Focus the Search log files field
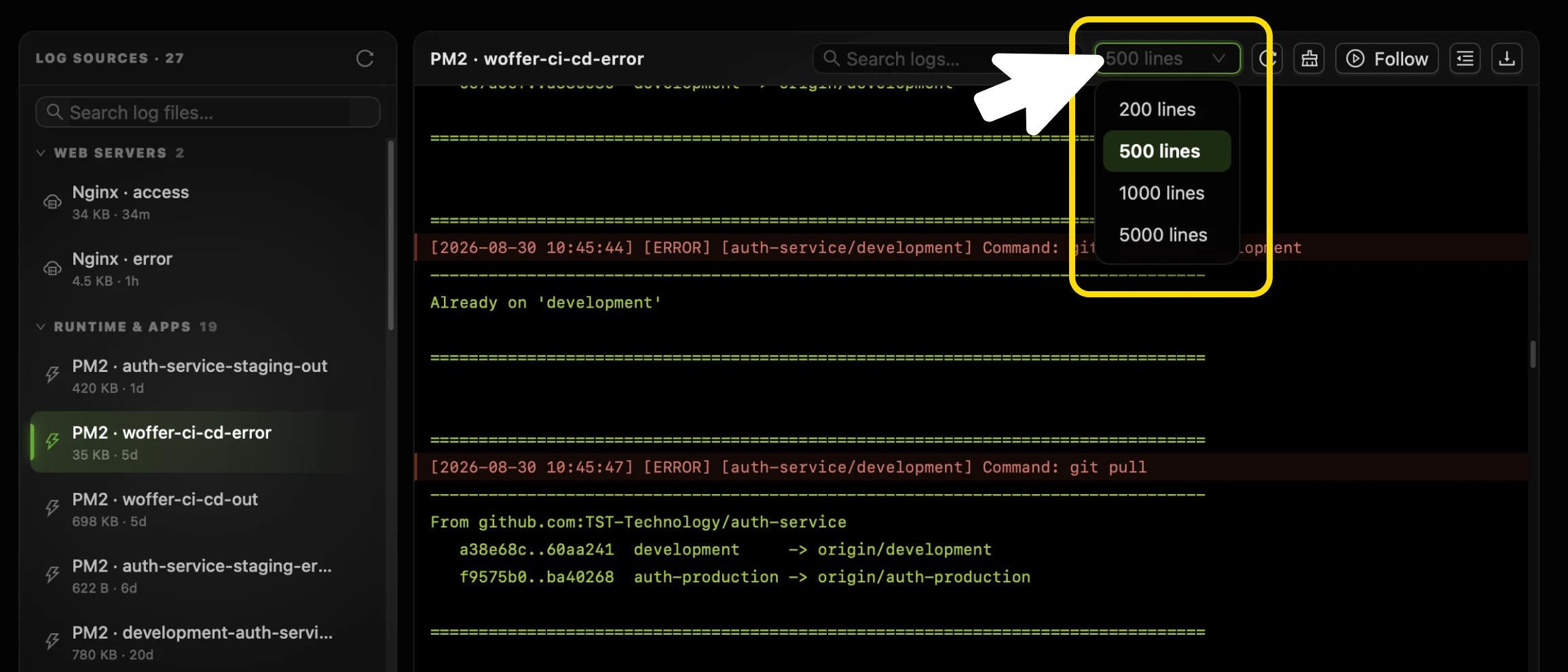Viewport: 1568px width, 672px height. click(x=208, y=112)
